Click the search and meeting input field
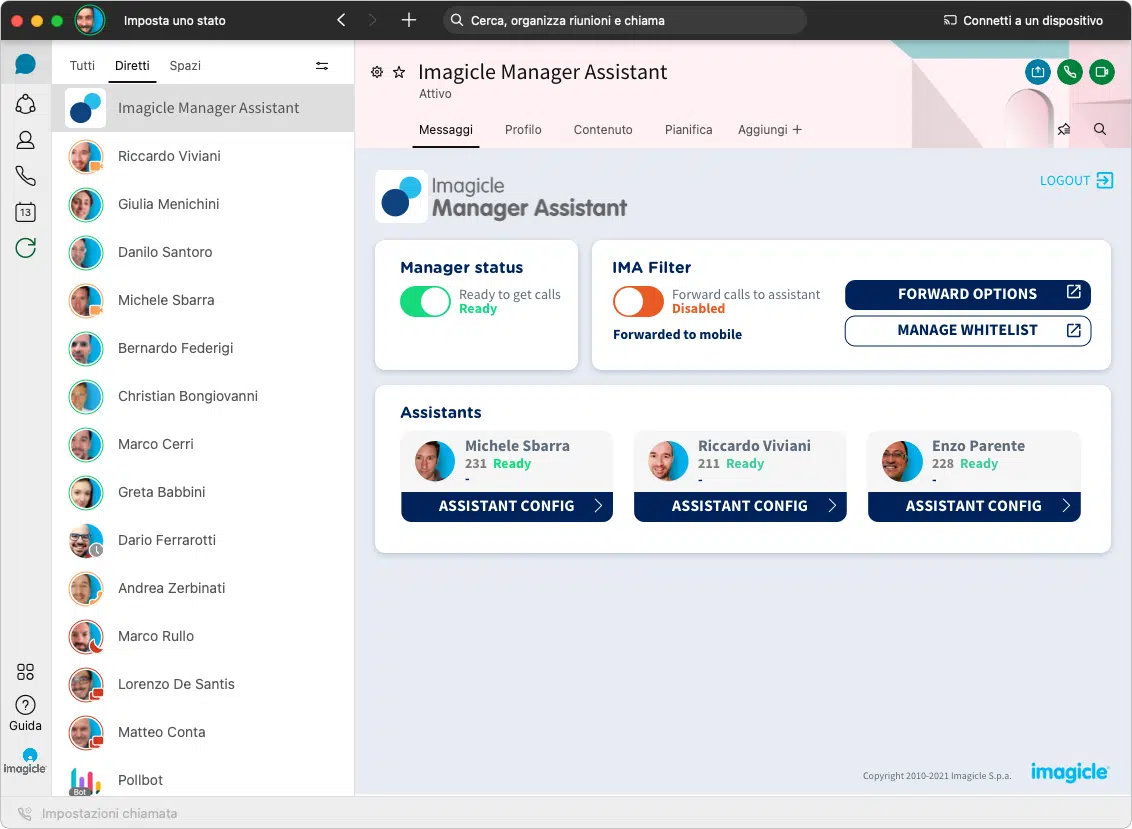 click(x=624, y=20)
